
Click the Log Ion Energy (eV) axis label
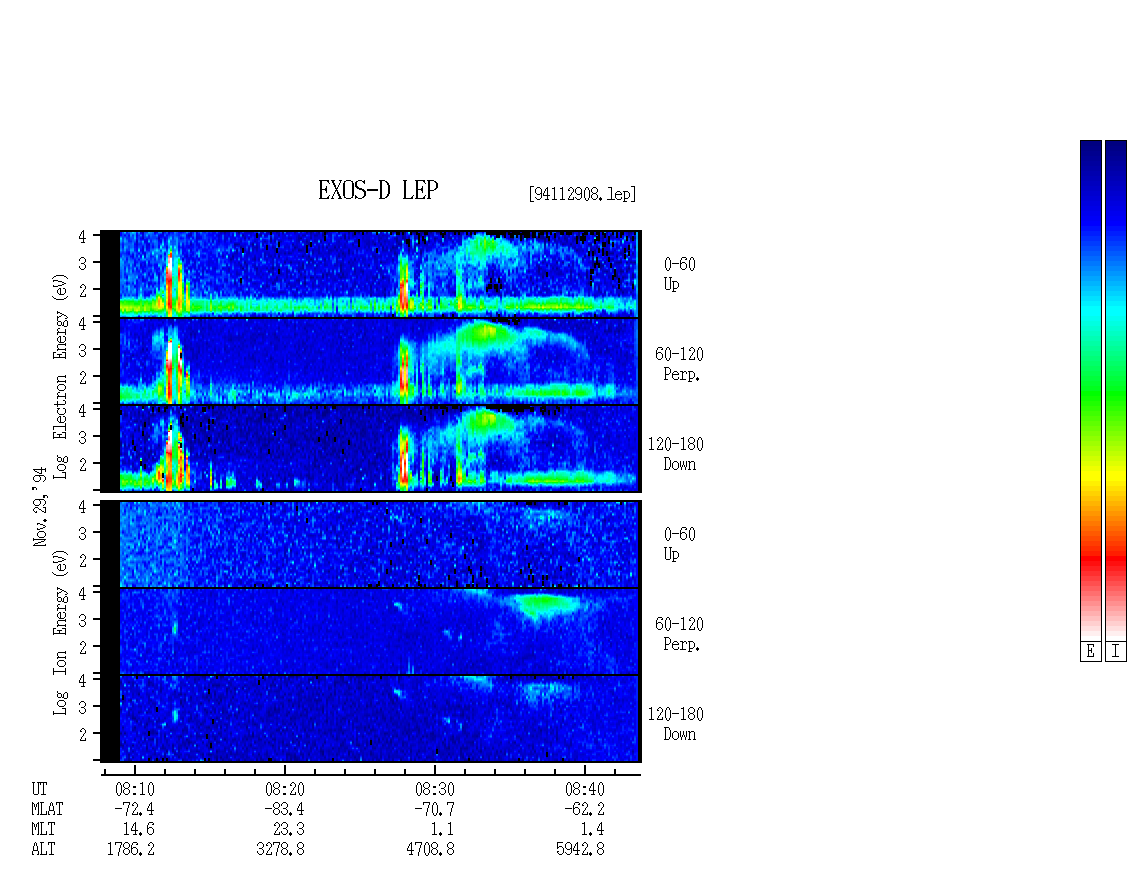click(60, 632)
